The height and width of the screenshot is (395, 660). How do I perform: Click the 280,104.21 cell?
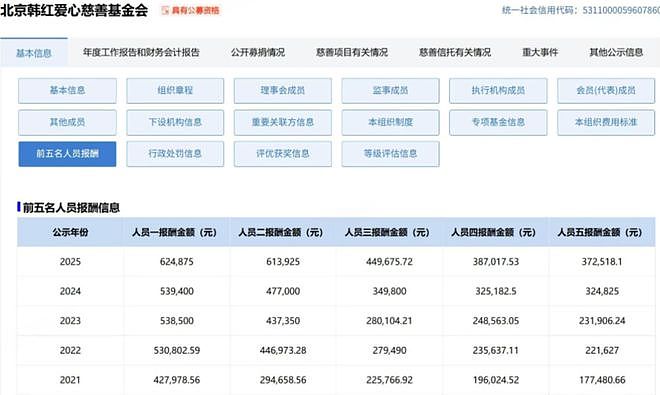coord(389,320)
